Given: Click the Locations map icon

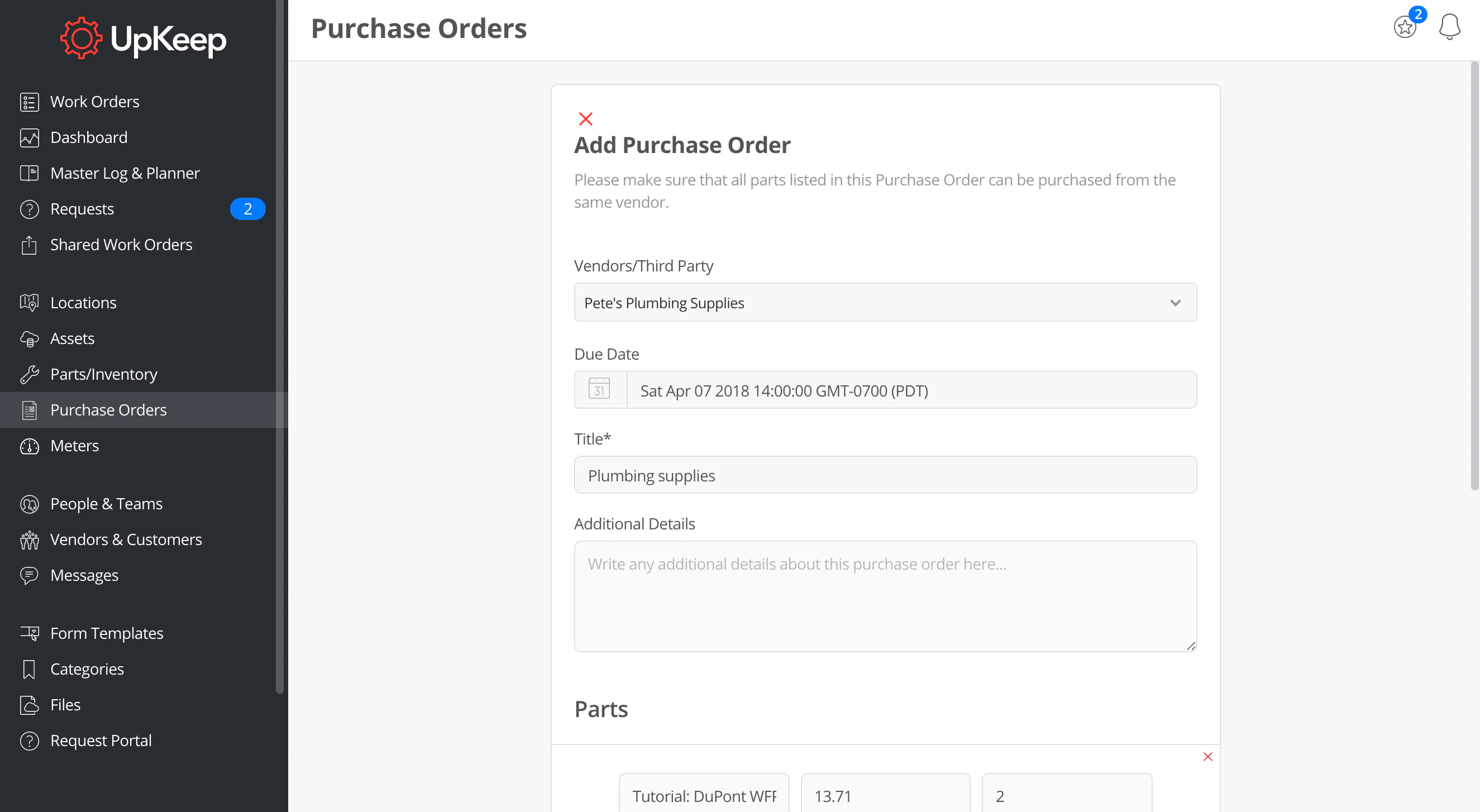Looking at the screenshot, I should [29, 303].
